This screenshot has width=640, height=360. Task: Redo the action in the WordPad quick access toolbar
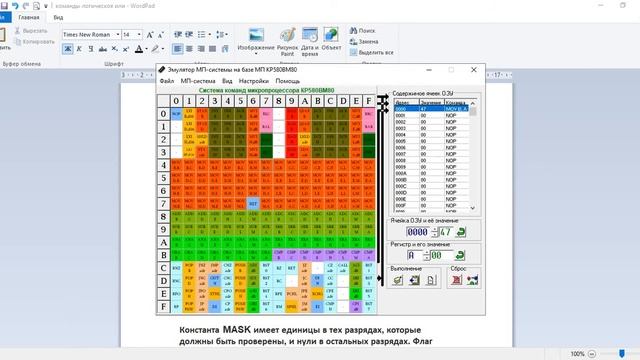(x=26, y=6)
